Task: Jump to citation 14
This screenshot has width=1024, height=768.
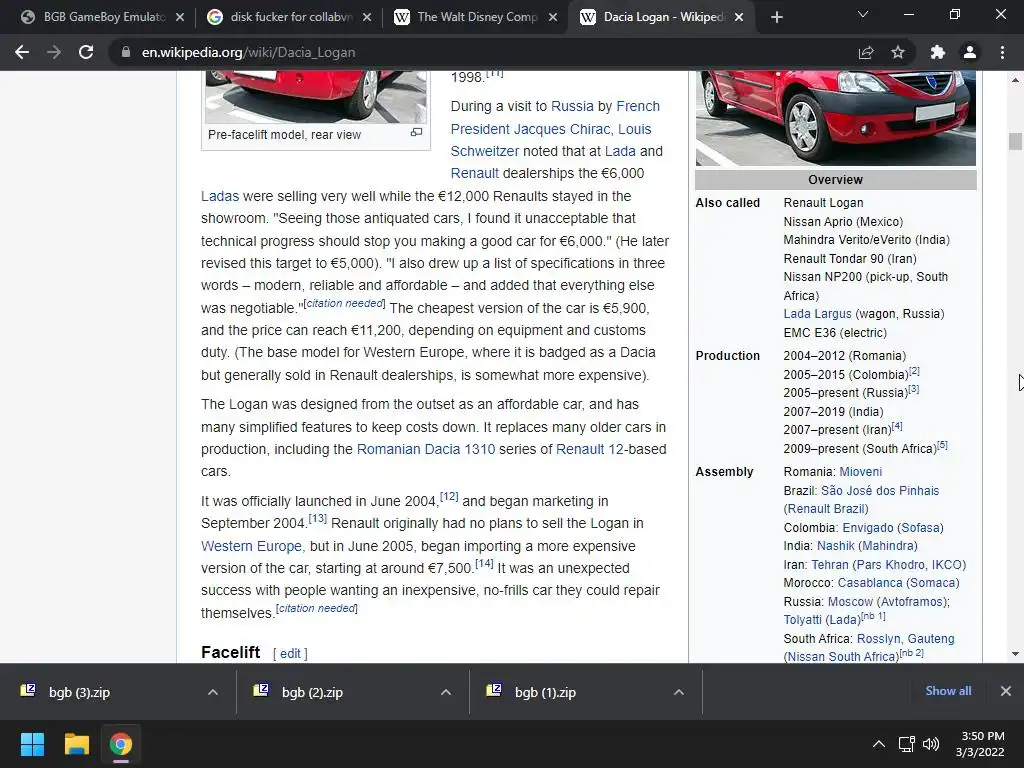Action: [484, 564]
